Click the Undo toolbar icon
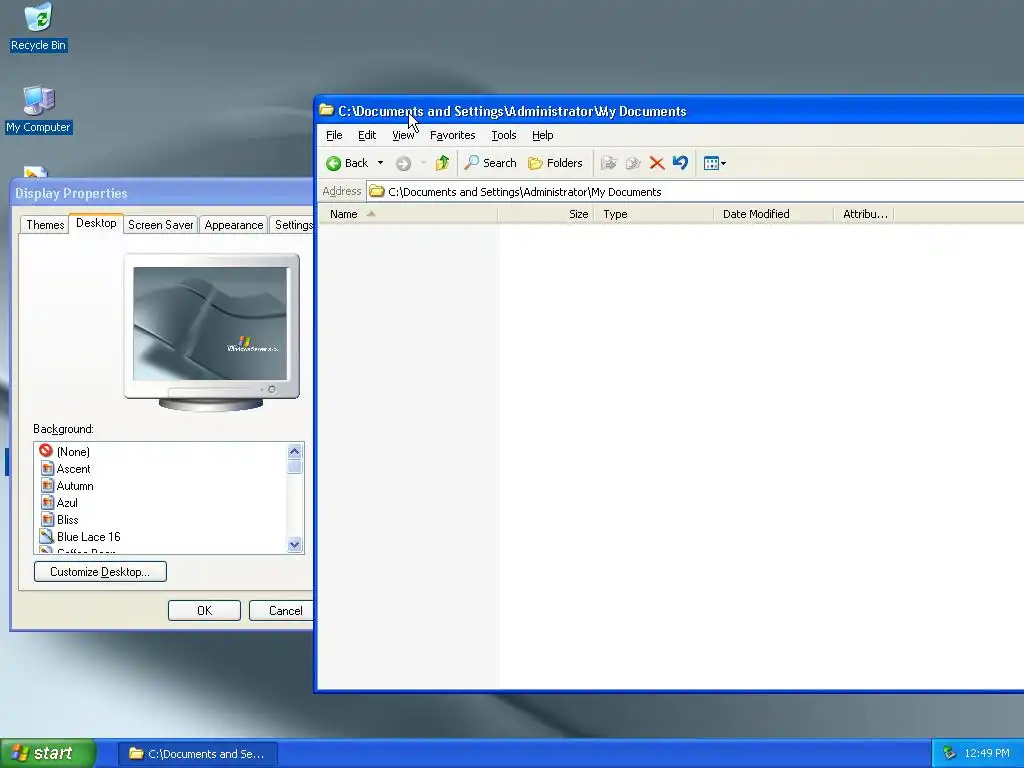Screen dimensions: 1024x768 680,163
